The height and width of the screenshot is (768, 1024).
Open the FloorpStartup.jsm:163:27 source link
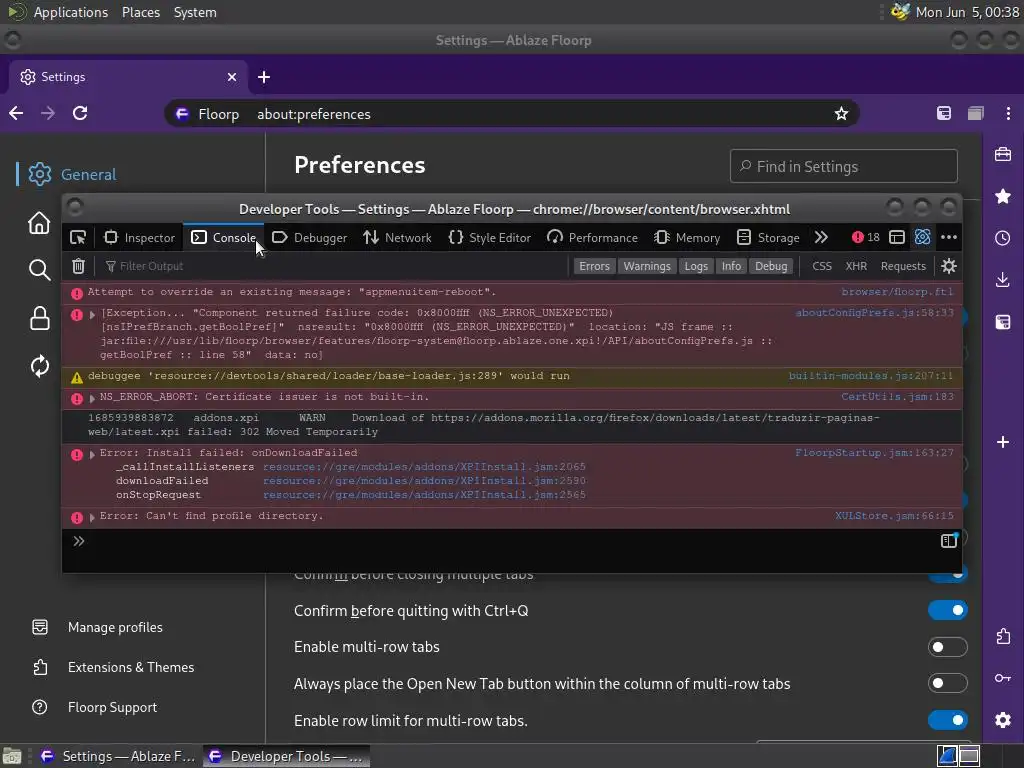point(874,453)
